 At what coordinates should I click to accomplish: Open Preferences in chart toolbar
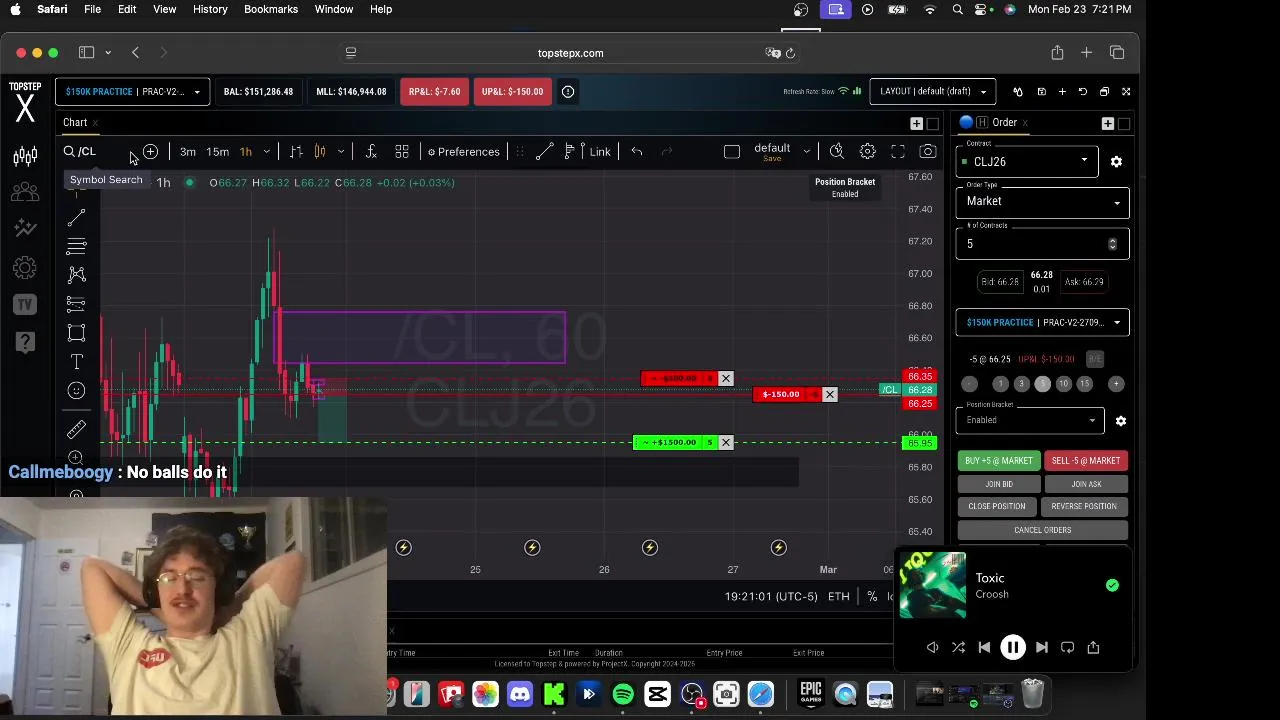[x=463, y=152]
